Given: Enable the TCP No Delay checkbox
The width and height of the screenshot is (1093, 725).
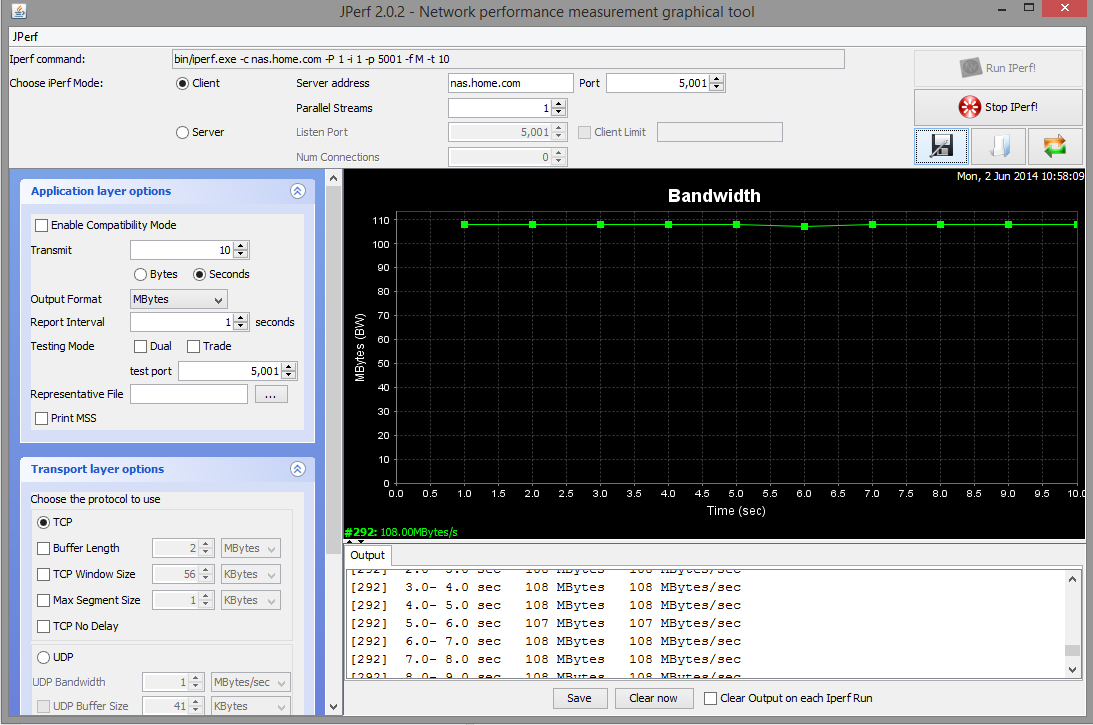Looking at the screenshot, I should (43, 627).
